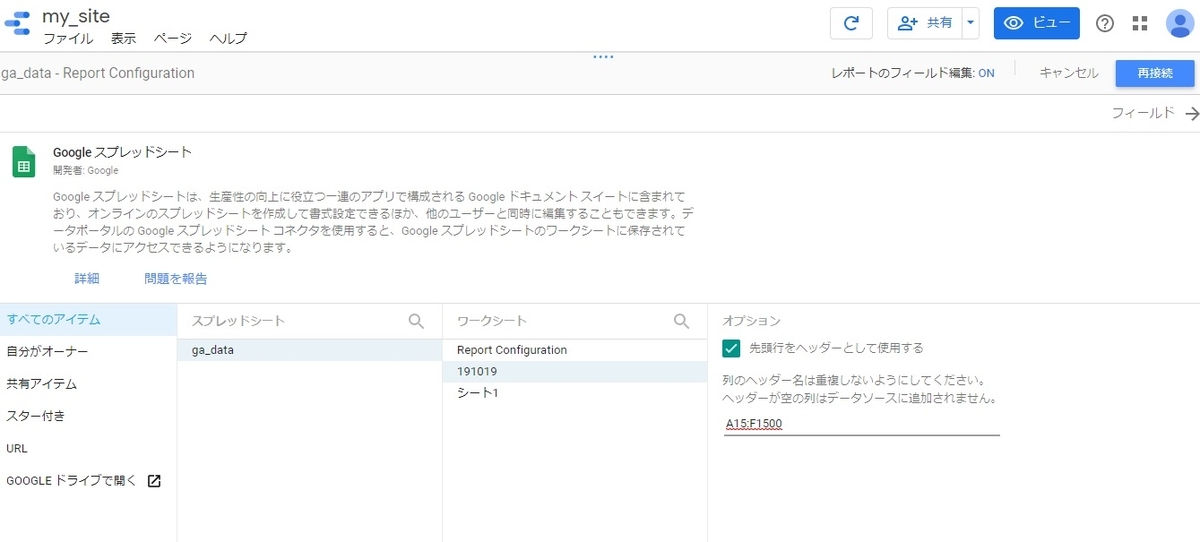Select the シート1 worksheet
The image size is (1200, 542).
click(x=575, y=393)
